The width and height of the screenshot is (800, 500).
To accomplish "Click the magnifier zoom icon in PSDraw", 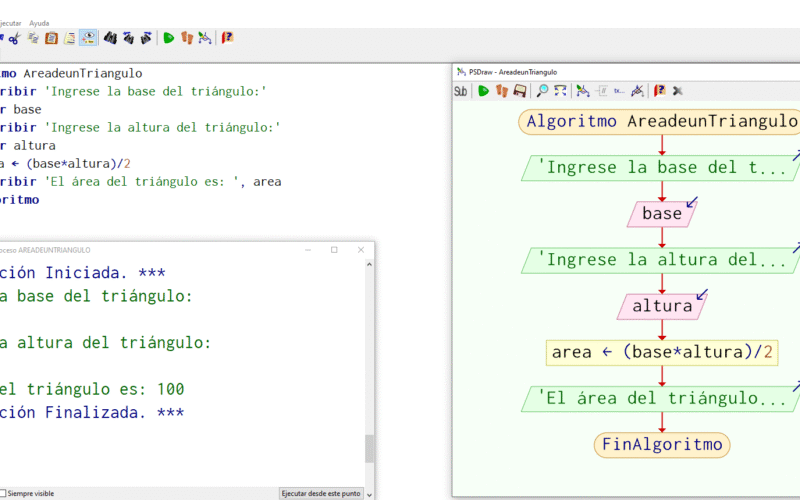I will 542,91.
